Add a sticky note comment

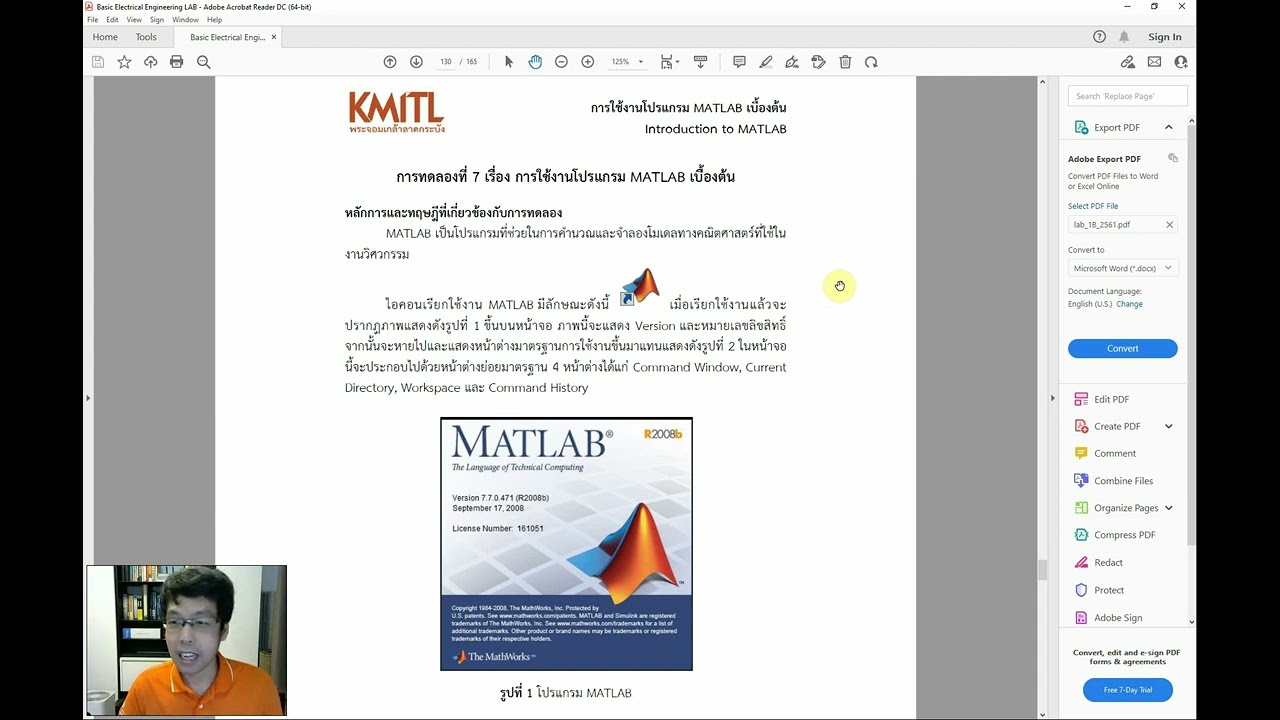739,62
